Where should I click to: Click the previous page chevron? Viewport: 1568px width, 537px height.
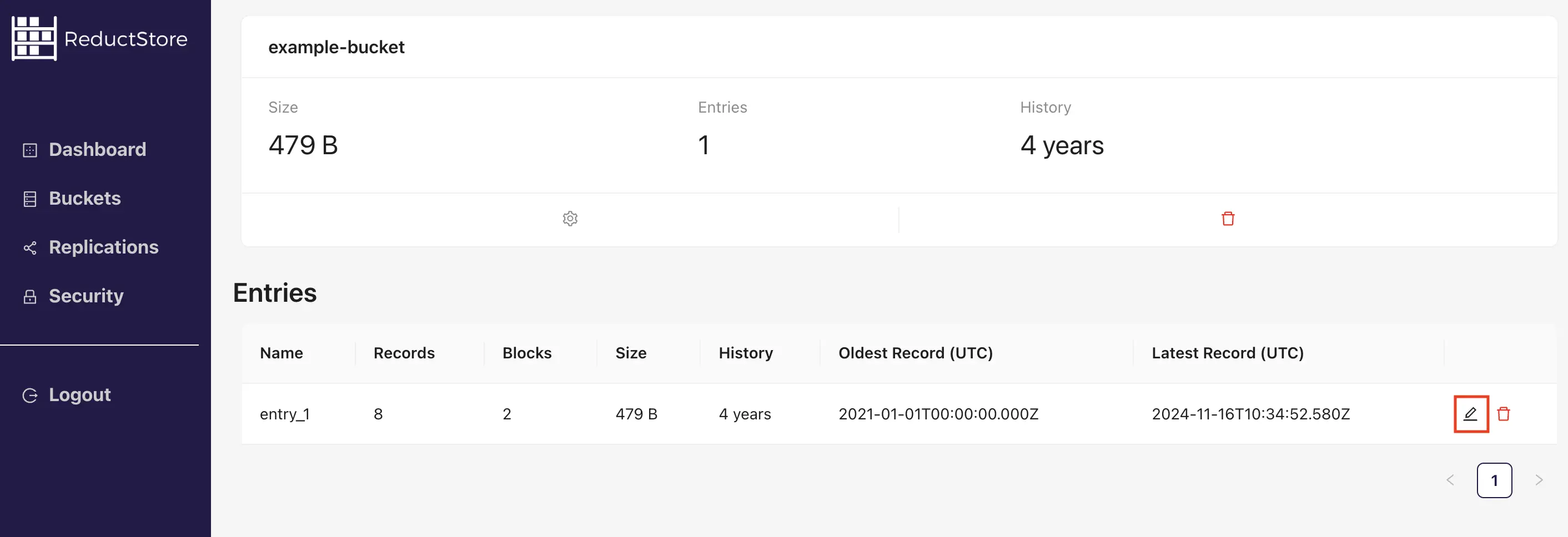1449,480
